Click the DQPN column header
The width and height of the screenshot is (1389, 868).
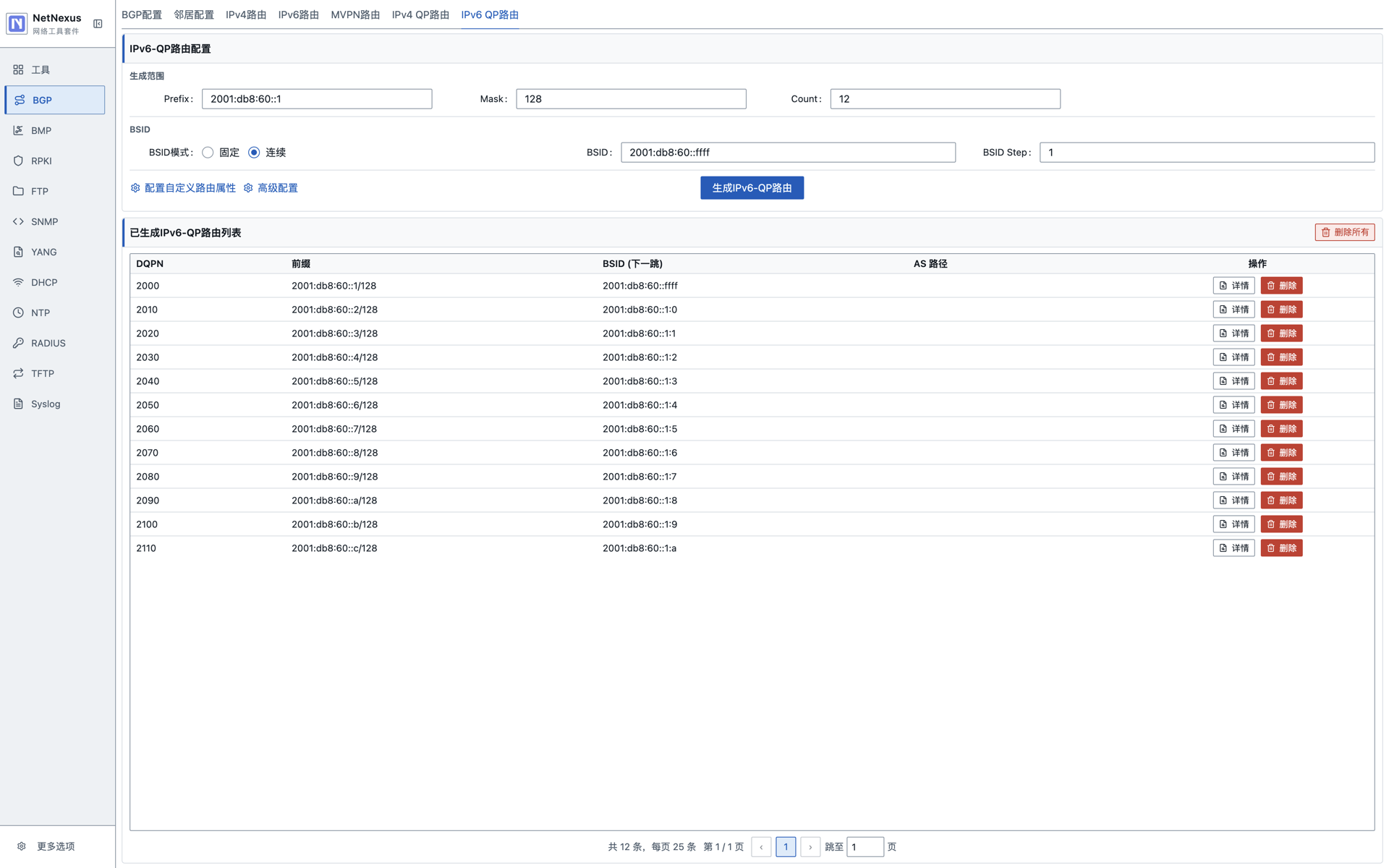(x=150, y=264)
